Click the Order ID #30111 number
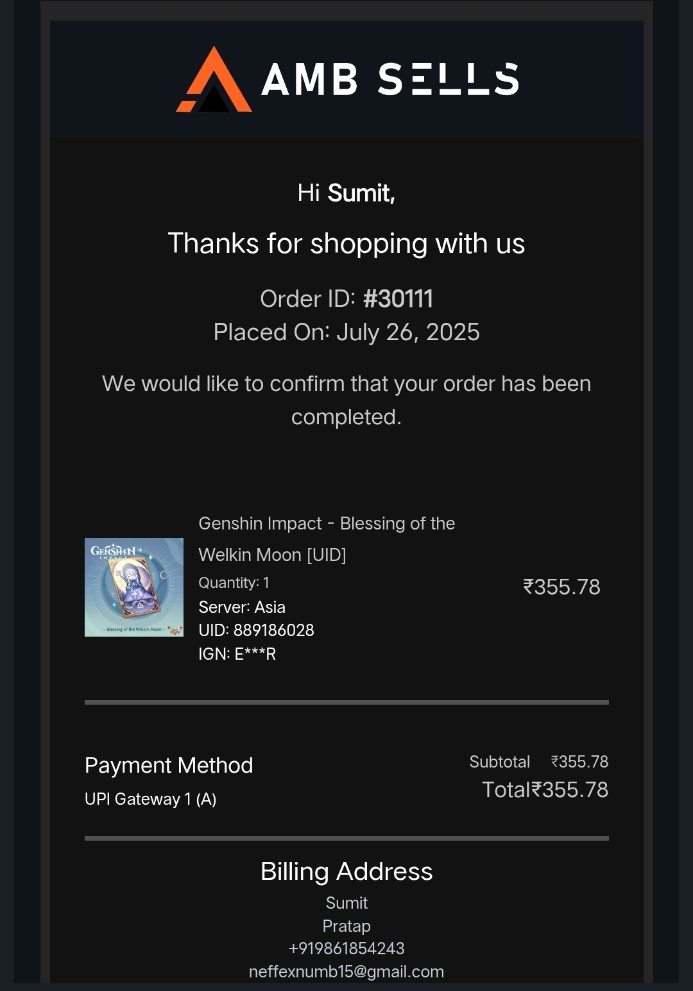This screenshot has width=693, height=991. [398, 299]
